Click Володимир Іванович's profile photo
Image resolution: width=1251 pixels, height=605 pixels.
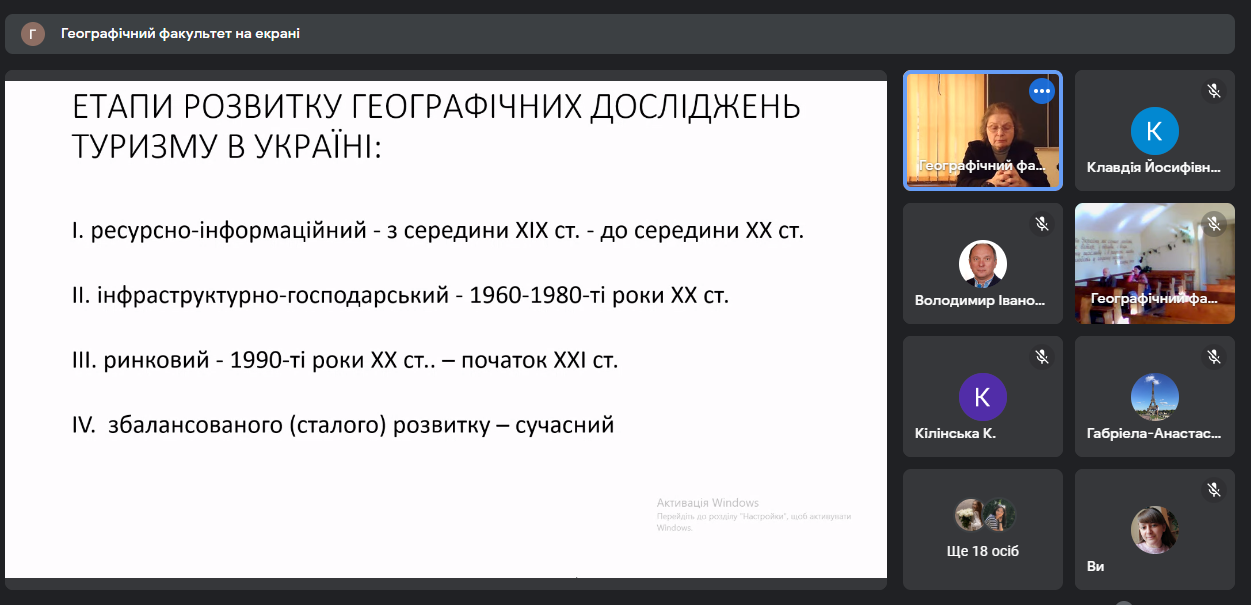coord(983,264)
